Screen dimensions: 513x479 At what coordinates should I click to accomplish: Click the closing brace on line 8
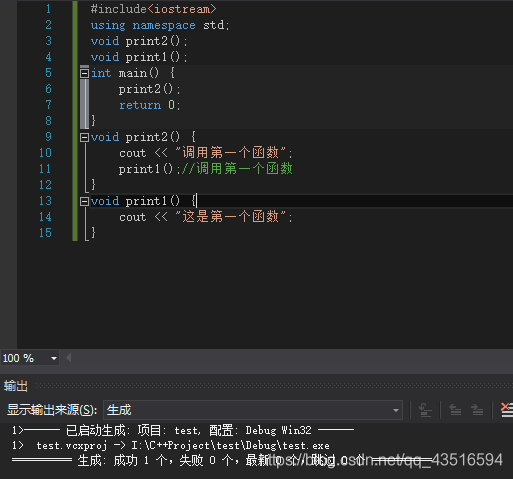93,120
